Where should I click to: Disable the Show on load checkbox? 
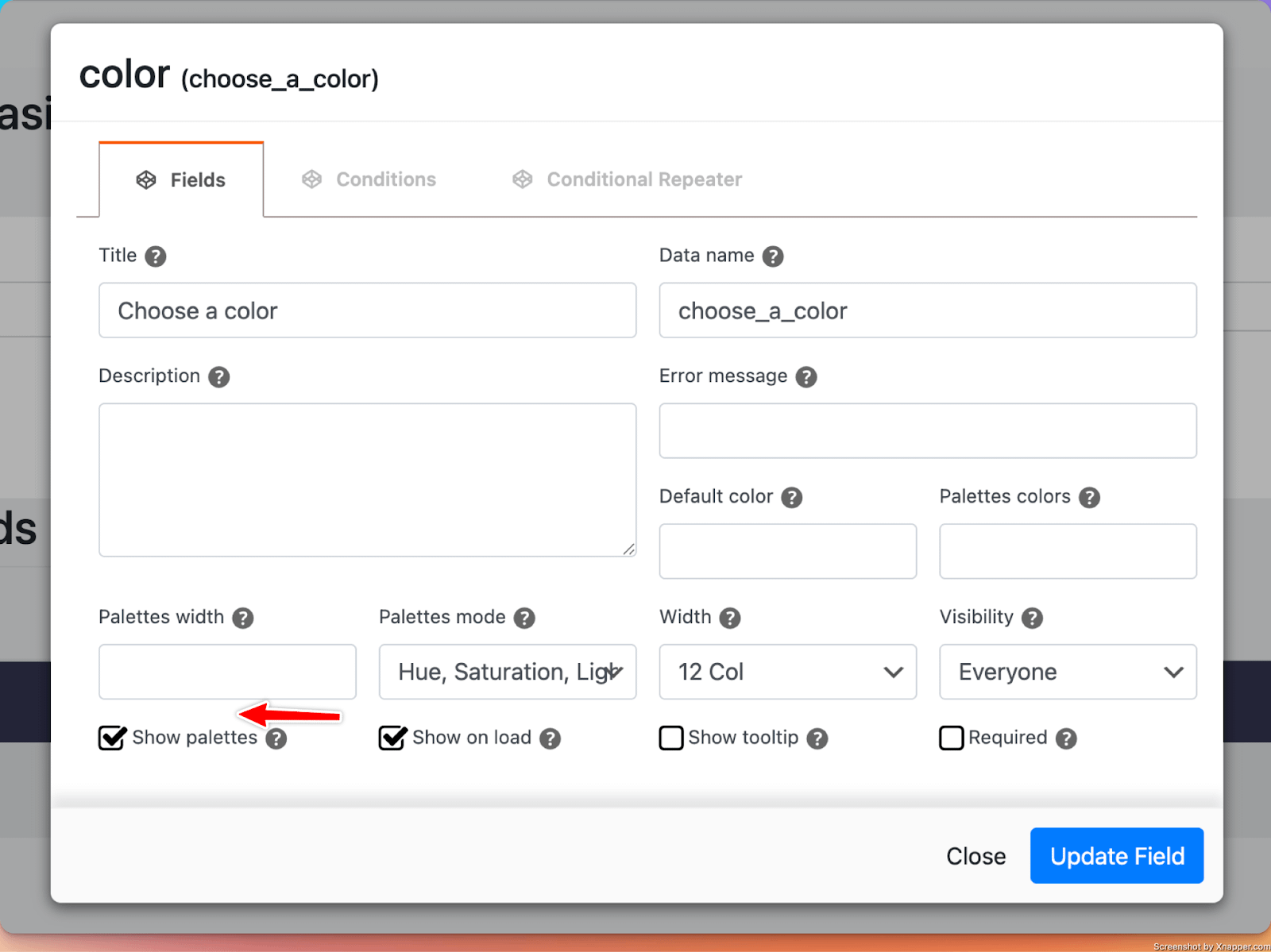(x=392, y=738)
